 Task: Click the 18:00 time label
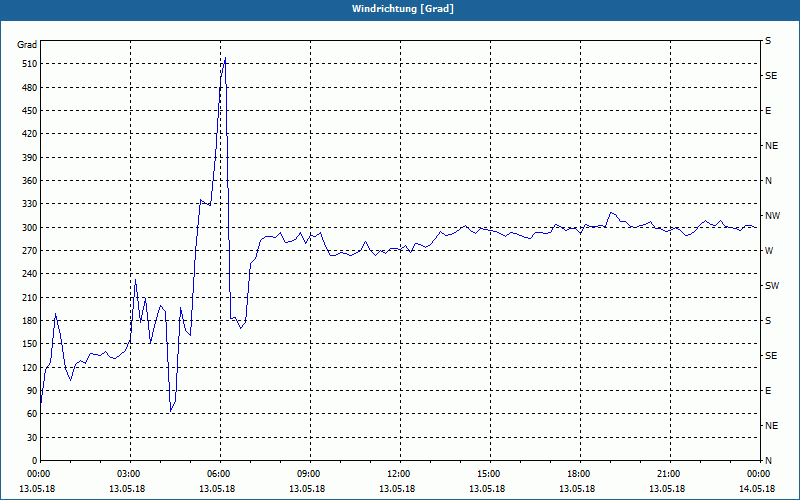pos(577,474)
